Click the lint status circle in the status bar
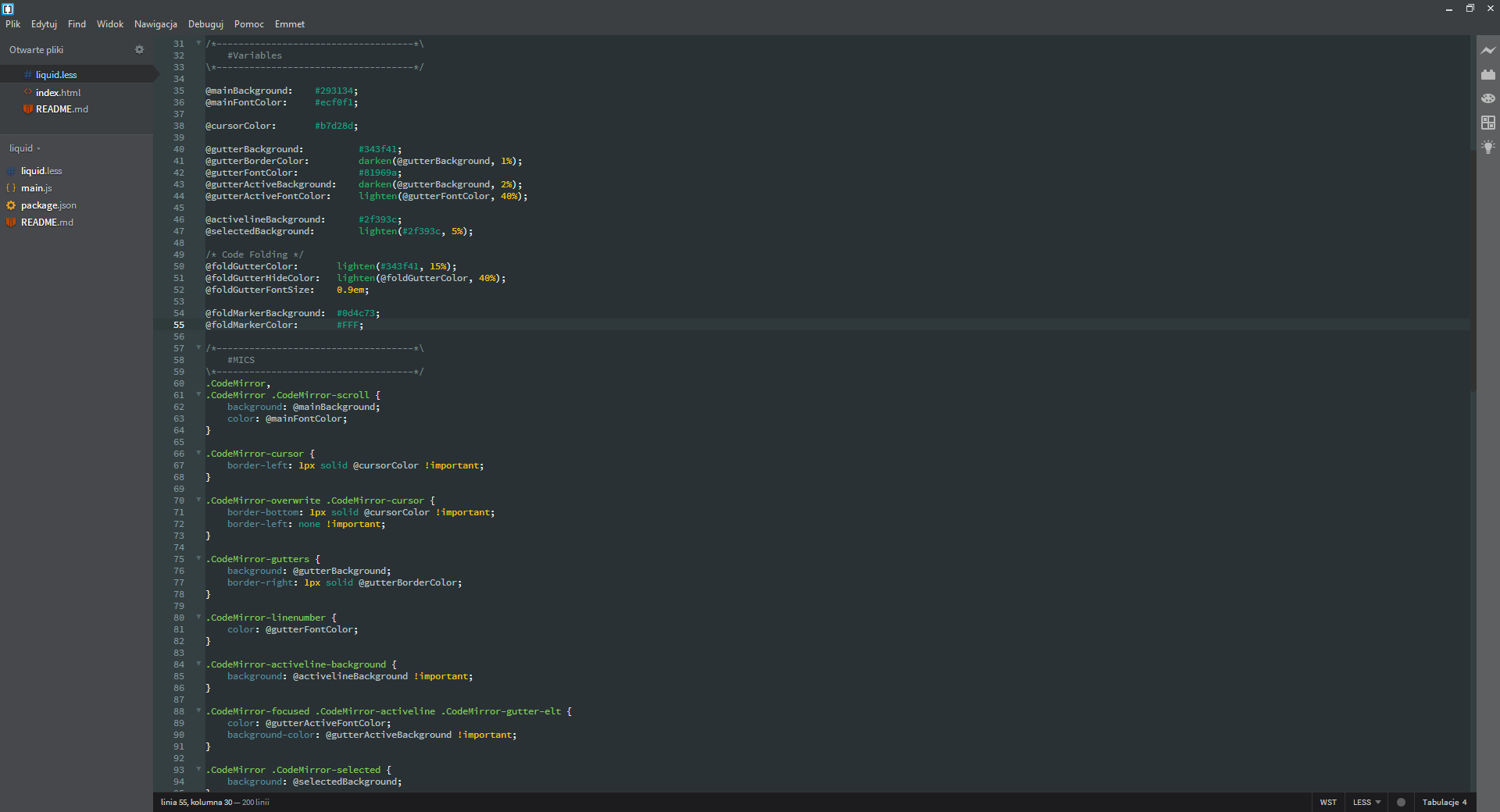The image size is (1500, 812). coord(1401,803)
